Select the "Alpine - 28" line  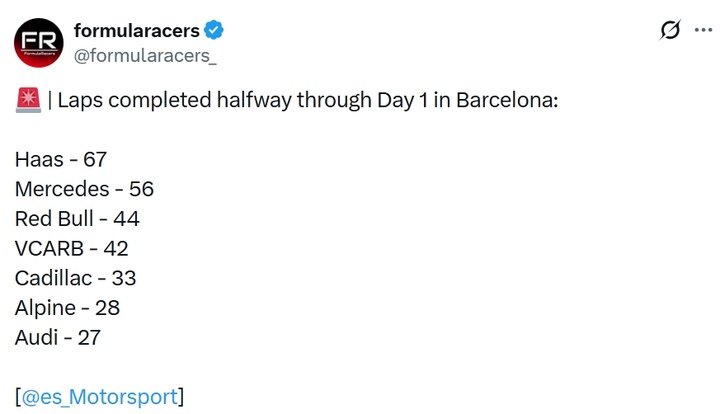(67, 308)
